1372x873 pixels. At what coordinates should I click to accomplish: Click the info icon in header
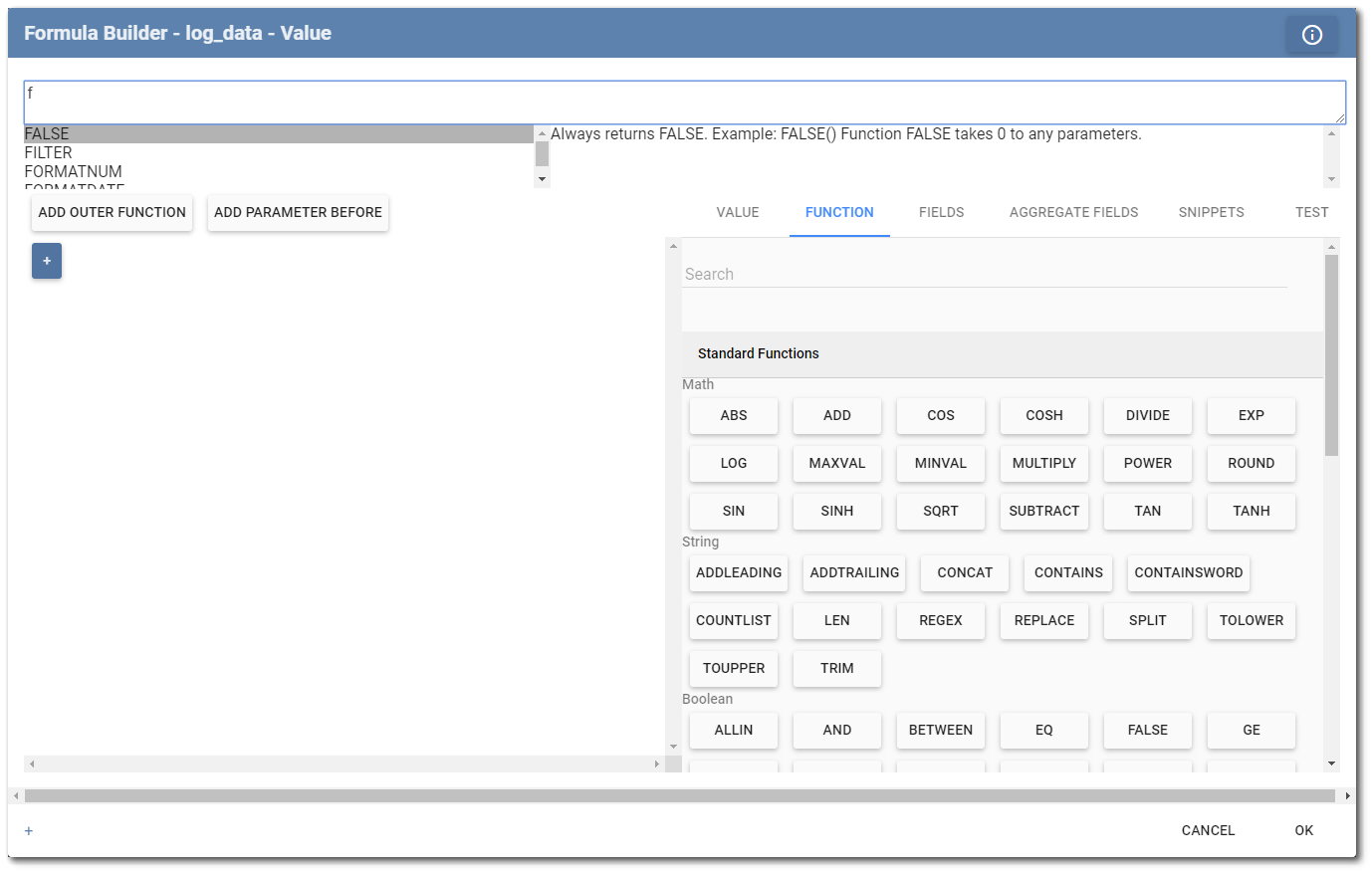point(1311,35)
